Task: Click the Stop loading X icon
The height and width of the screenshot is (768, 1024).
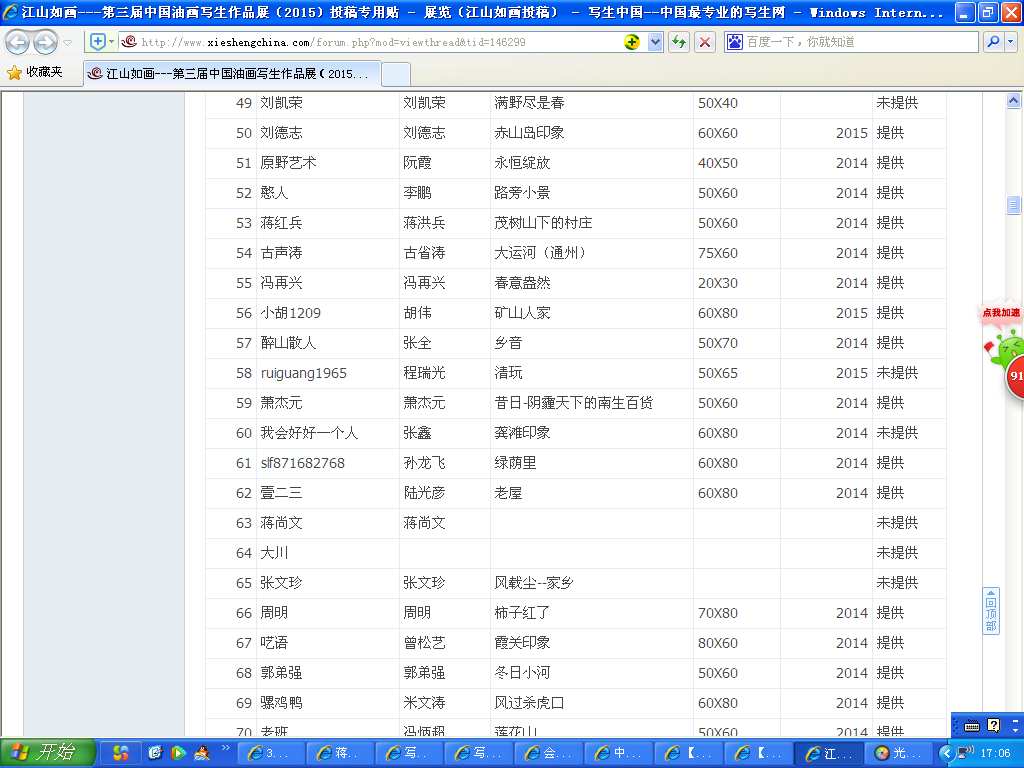Action: coord(705,42)
